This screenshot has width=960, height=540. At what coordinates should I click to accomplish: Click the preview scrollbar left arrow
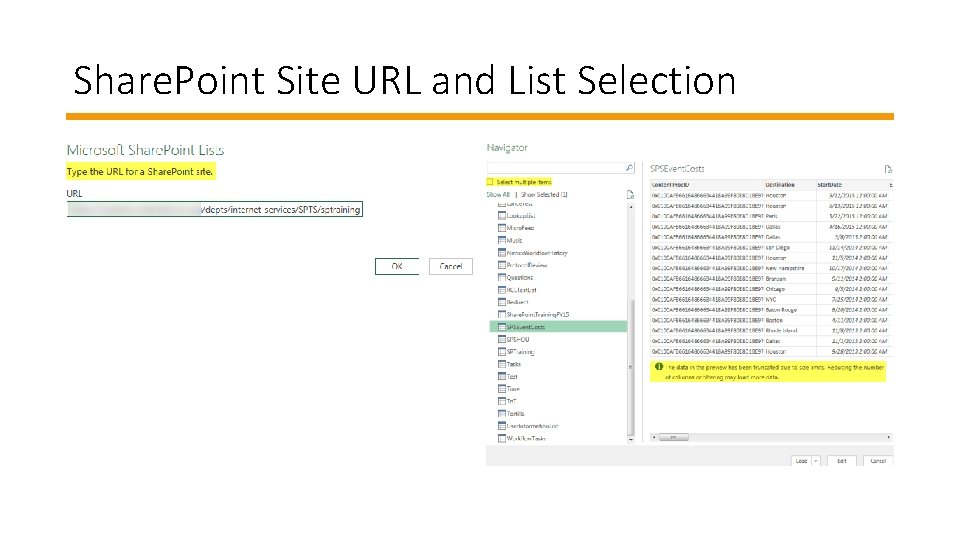pos(654,437)
